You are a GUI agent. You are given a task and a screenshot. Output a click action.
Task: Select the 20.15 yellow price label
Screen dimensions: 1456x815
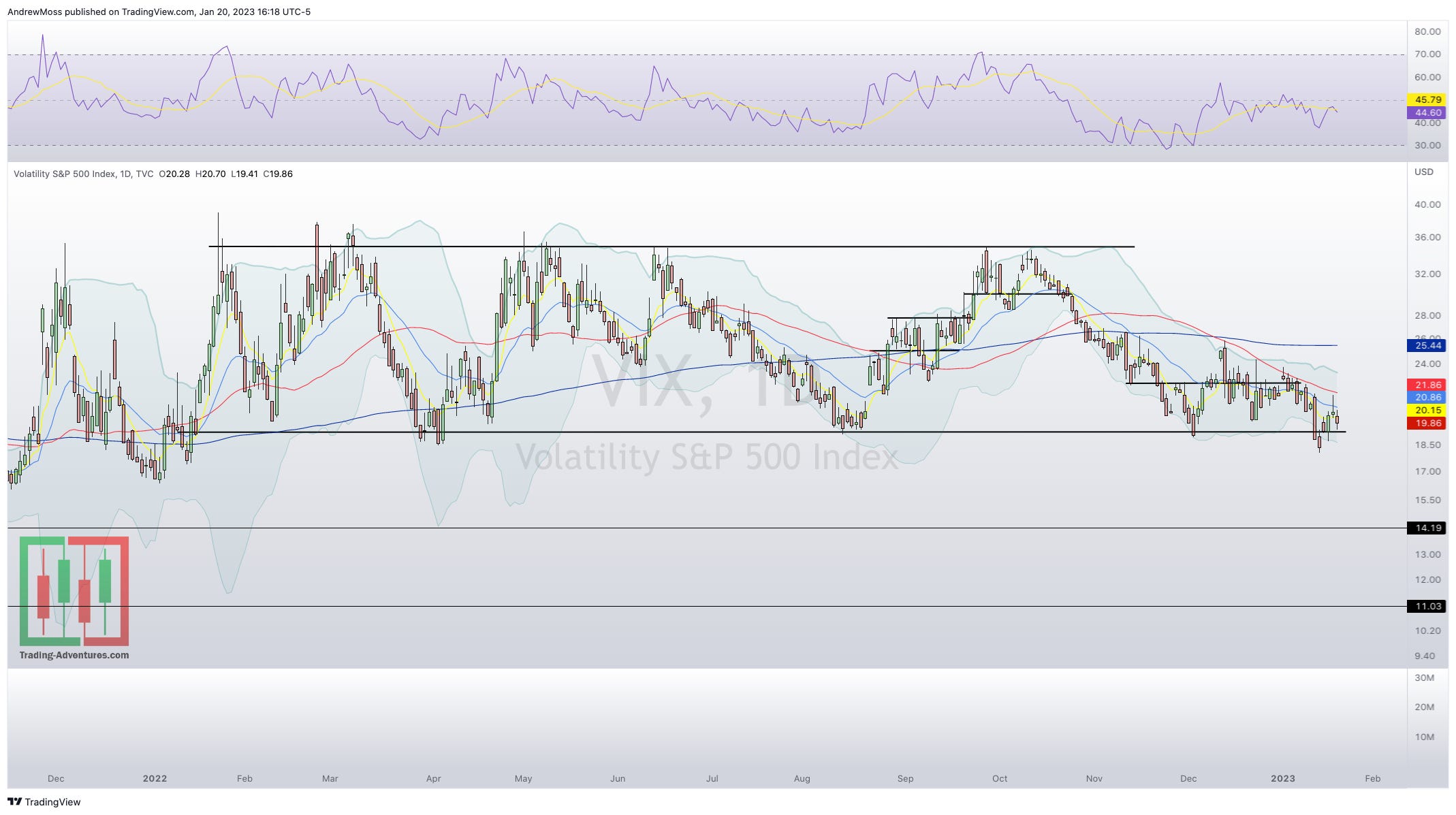[1427, 410]
